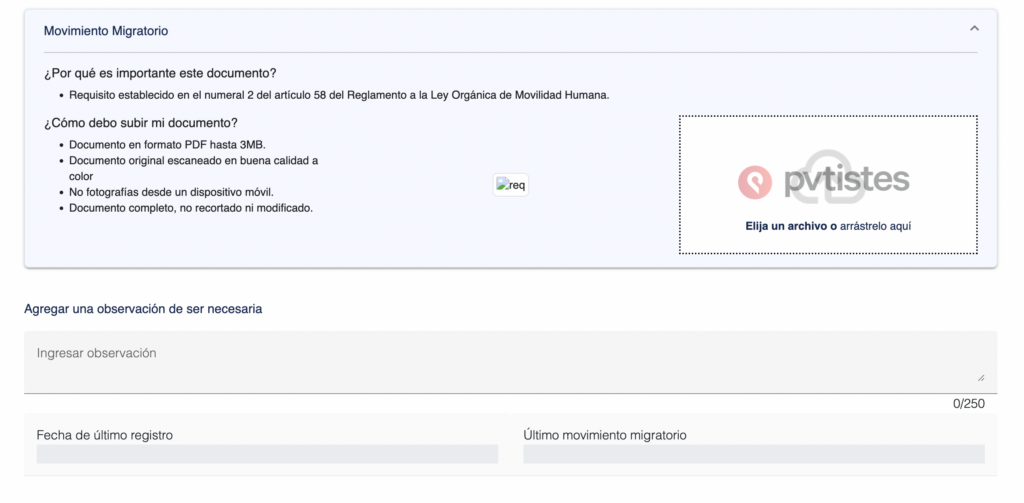Click the '¿Cómo debo subir mi documento?' heading

[x=141, y=123]
